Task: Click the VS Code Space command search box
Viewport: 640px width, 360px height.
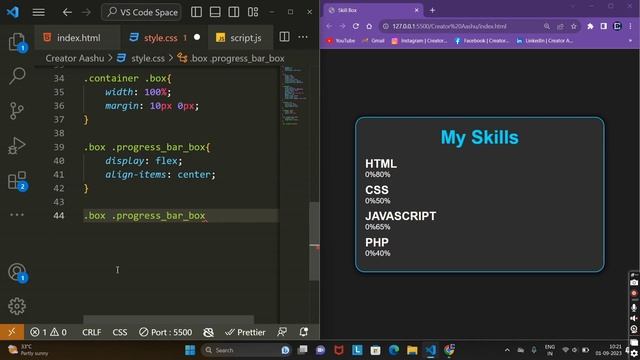Action: pyautogui.click(x=142, y=12)
